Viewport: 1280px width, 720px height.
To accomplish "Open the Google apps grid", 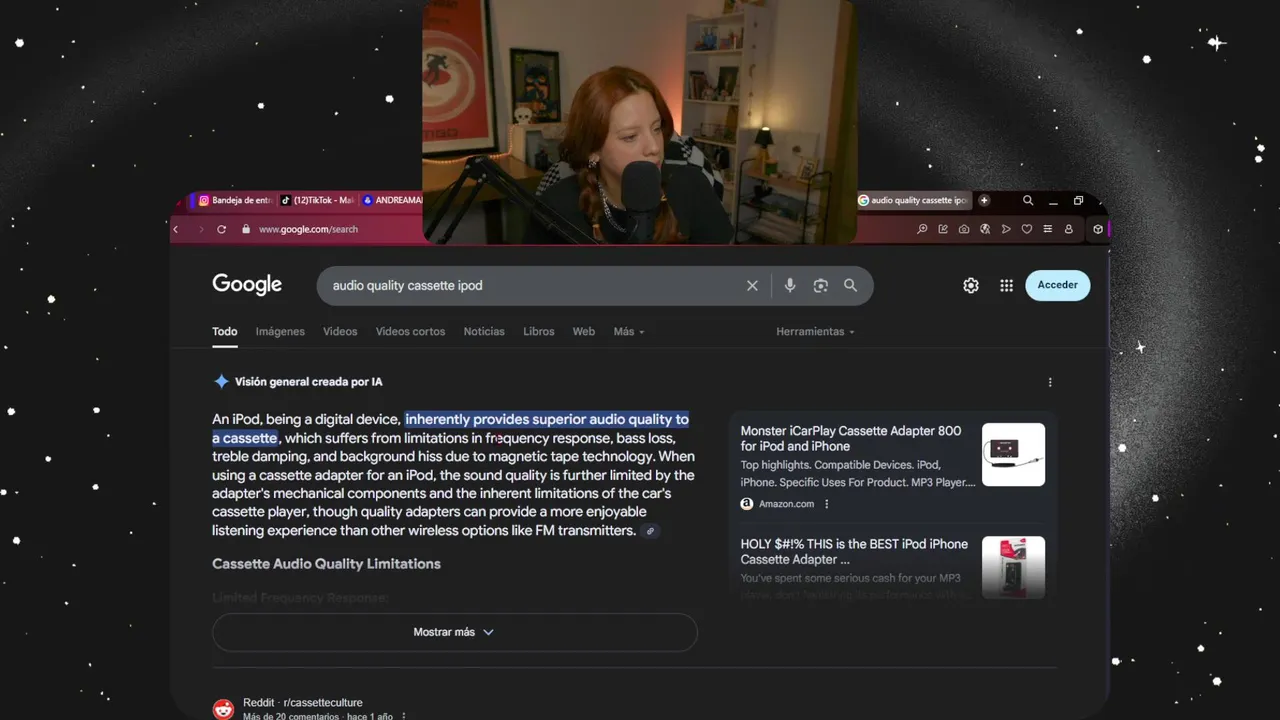I will [x=1007, y=286].
